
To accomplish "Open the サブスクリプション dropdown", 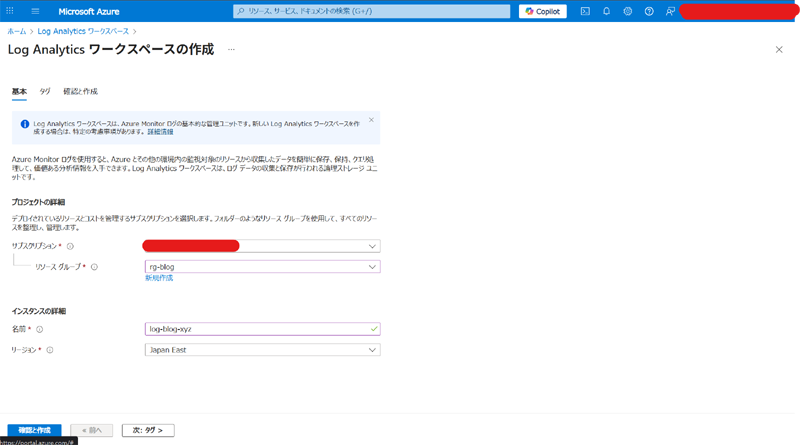I will [261, 246].
